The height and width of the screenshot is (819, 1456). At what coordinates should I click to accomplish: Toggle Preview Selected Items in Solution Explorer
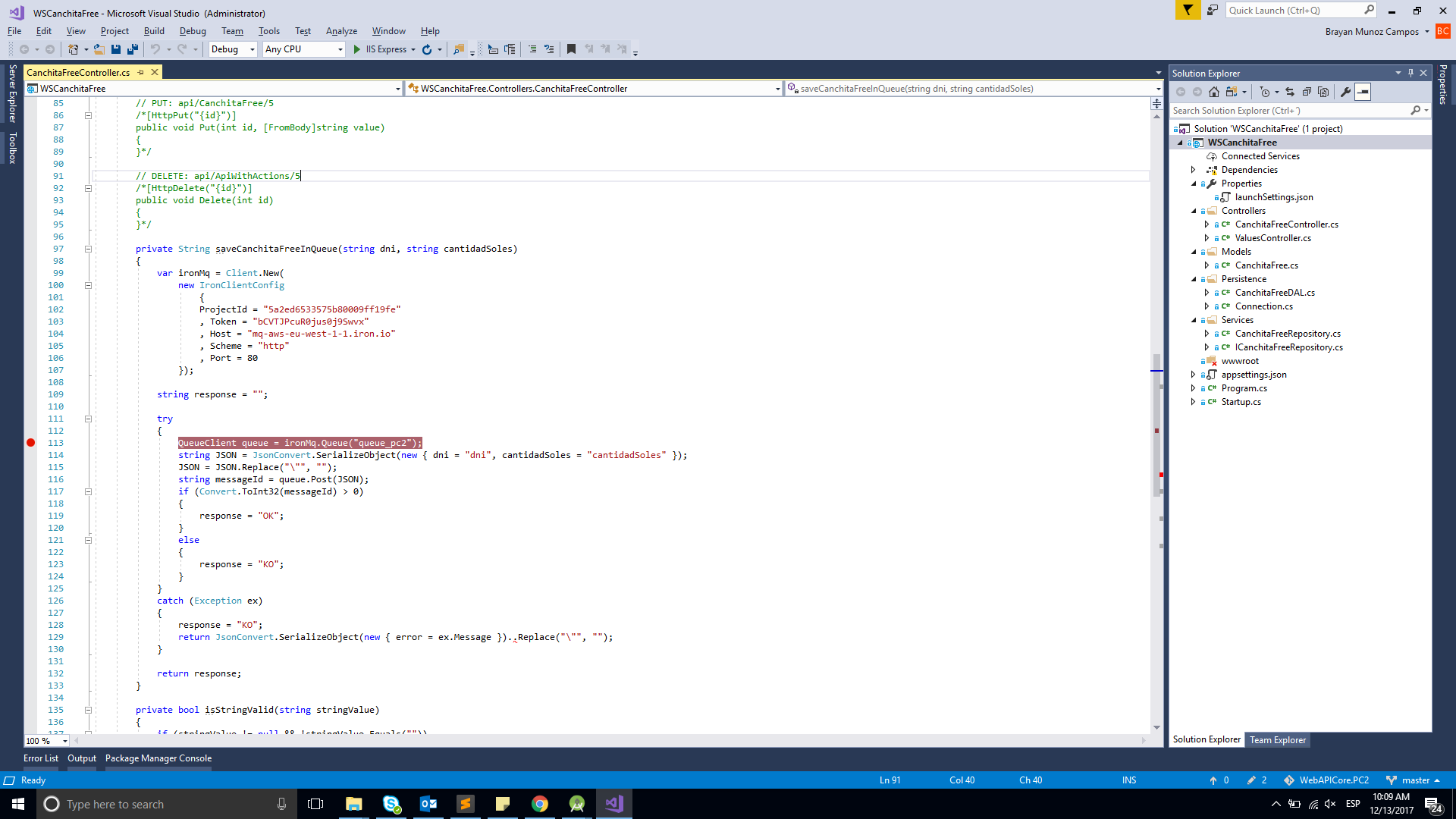pos(1363,92)
